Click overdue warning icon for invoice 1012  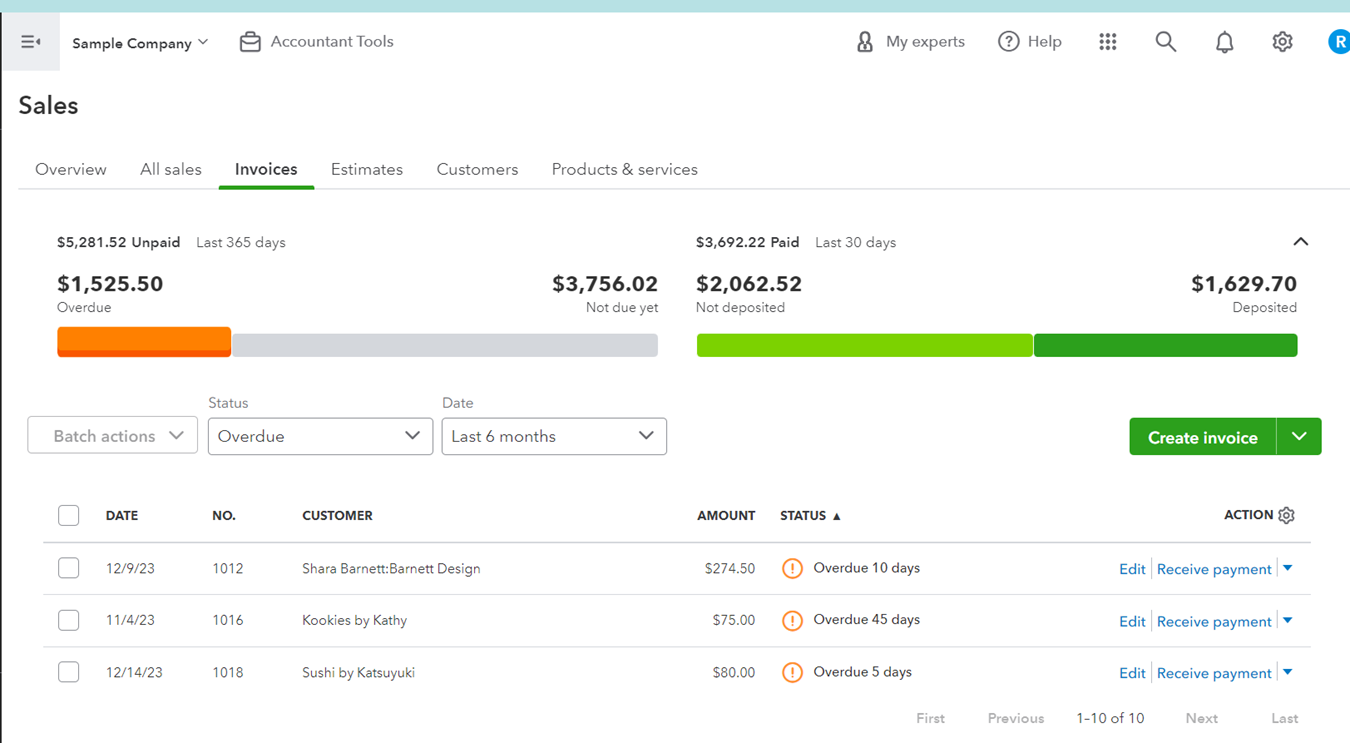point(792,569)
